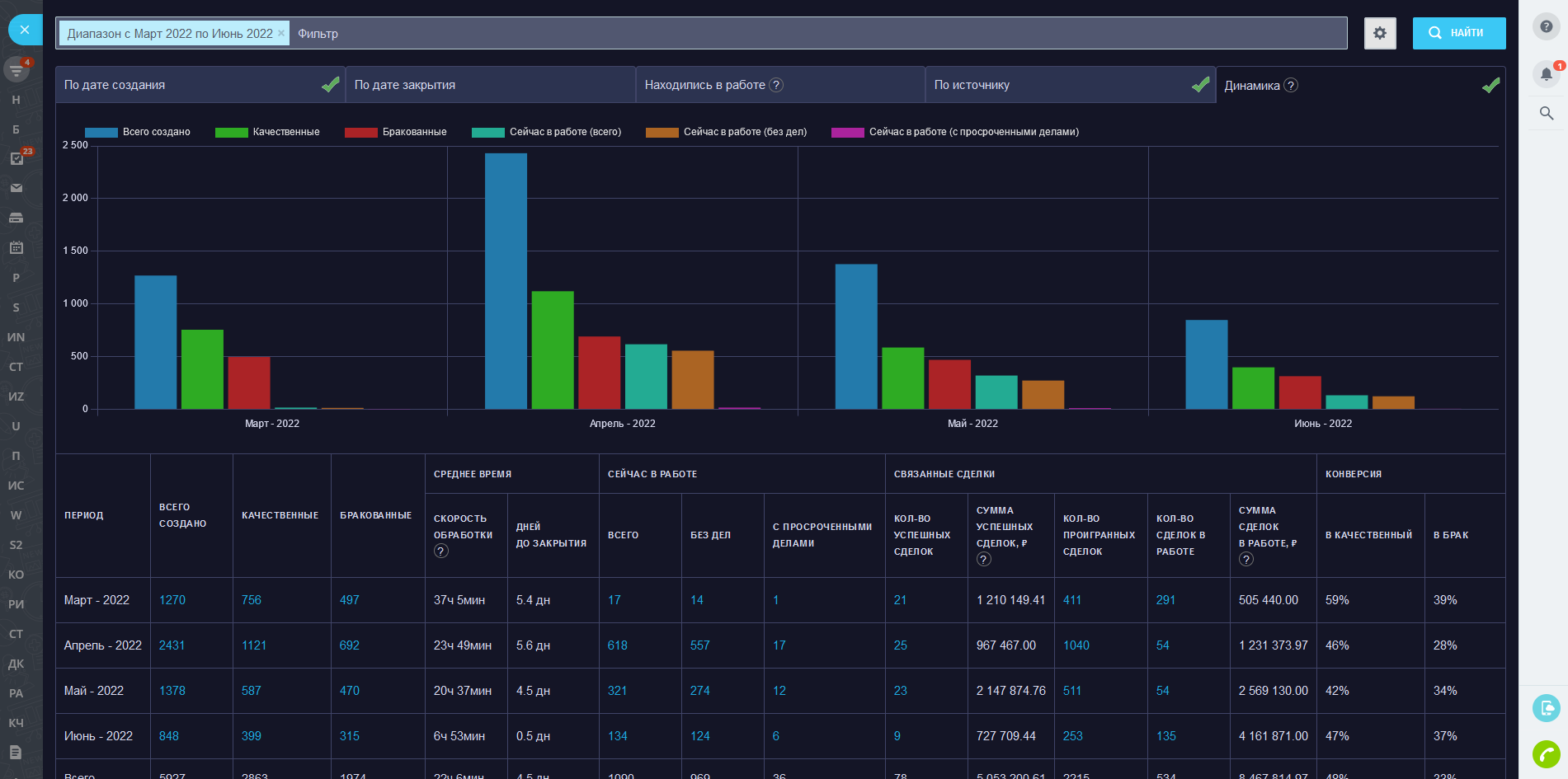Toggle checkmark on "По источнику"
The image size is (1568, 779).
[x=1200, y=85]
